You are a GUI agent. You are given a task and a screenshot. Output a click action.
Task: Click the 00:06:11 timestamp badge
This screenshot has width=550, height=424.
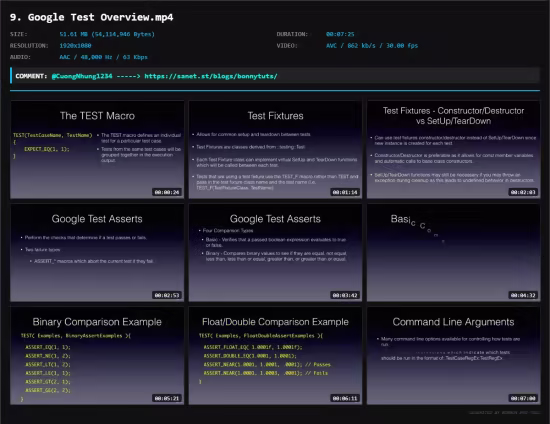[x=345, y=398]
